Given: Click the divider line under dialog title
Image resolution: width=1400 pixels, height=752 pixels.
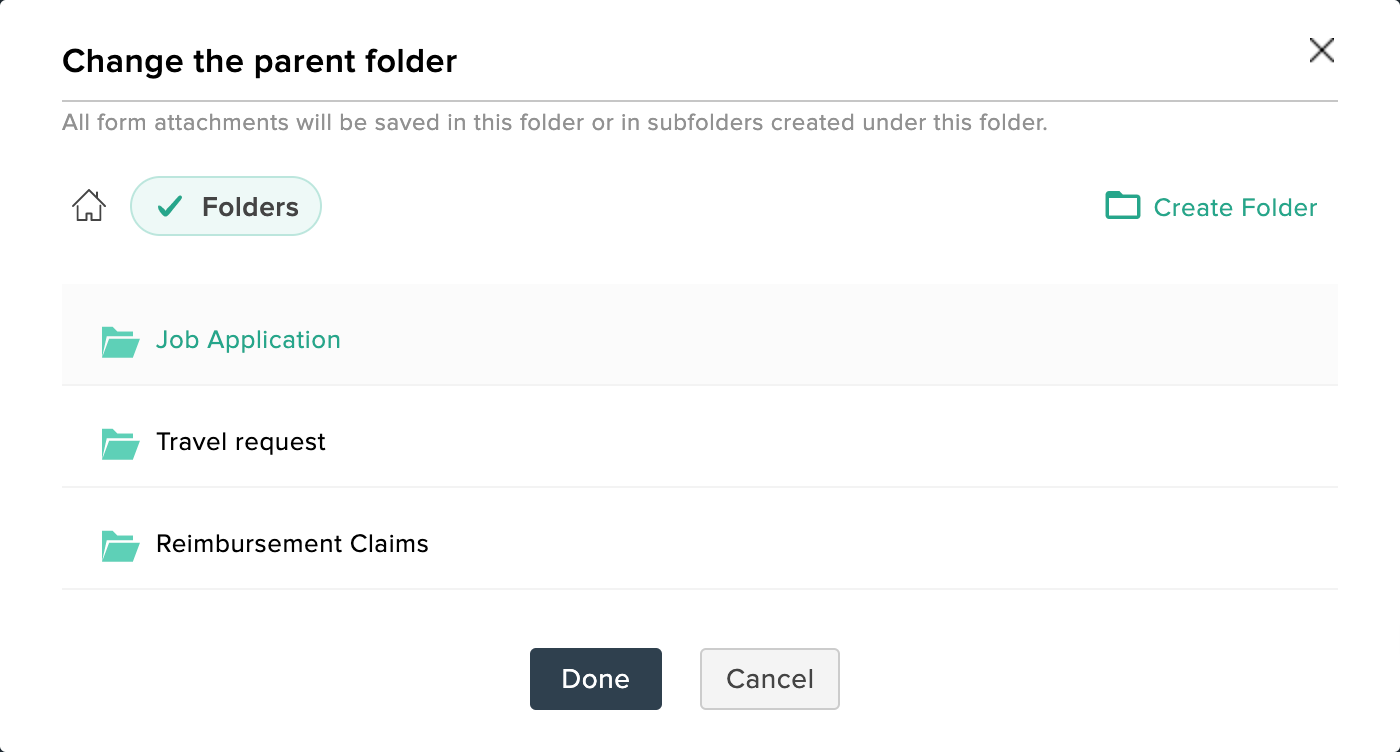Looking at the screenshot, I should (x=700, y=101).
